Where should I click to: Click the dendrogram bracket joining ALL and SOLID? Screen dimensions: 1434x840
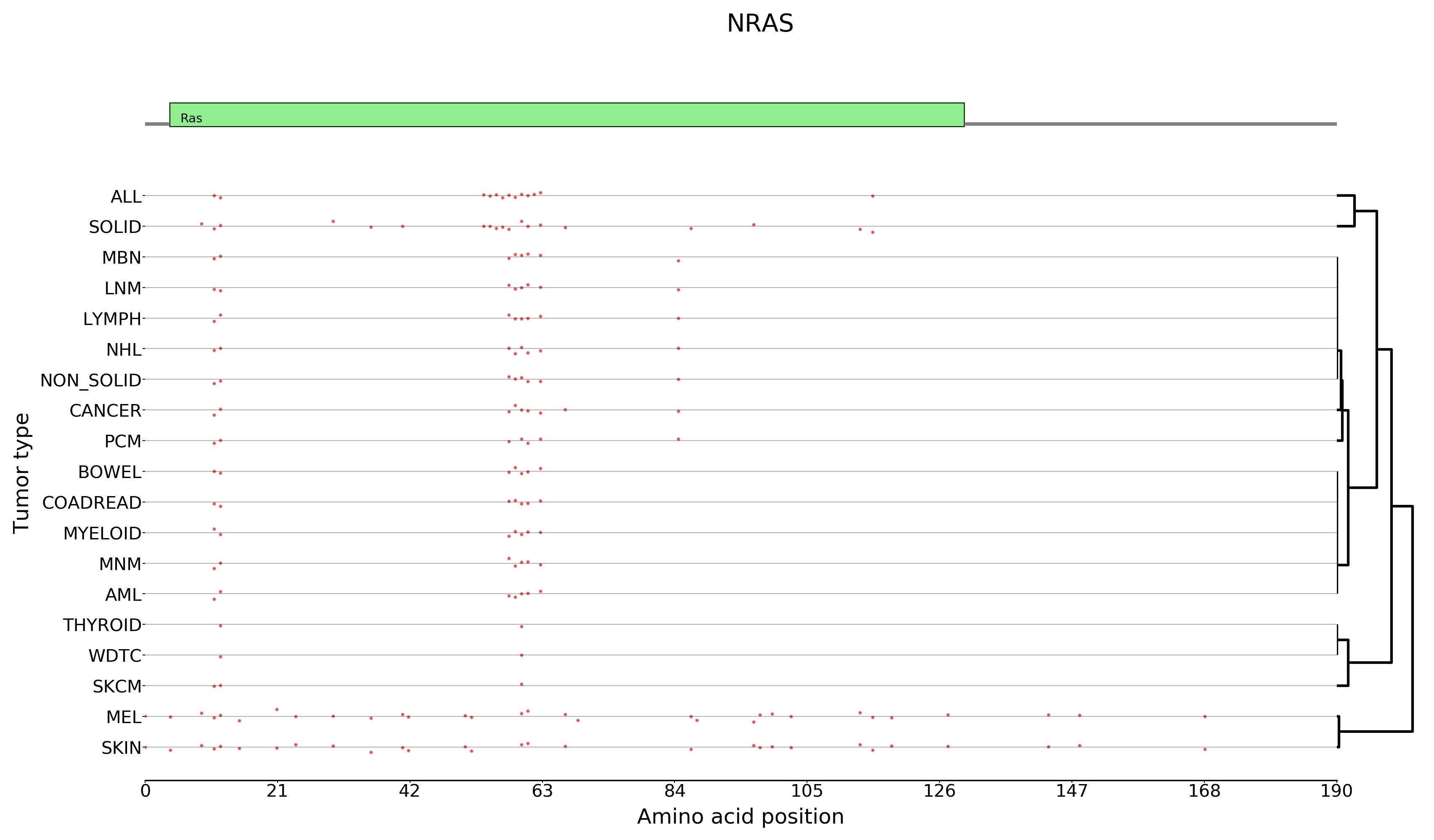coord(1355,211)
